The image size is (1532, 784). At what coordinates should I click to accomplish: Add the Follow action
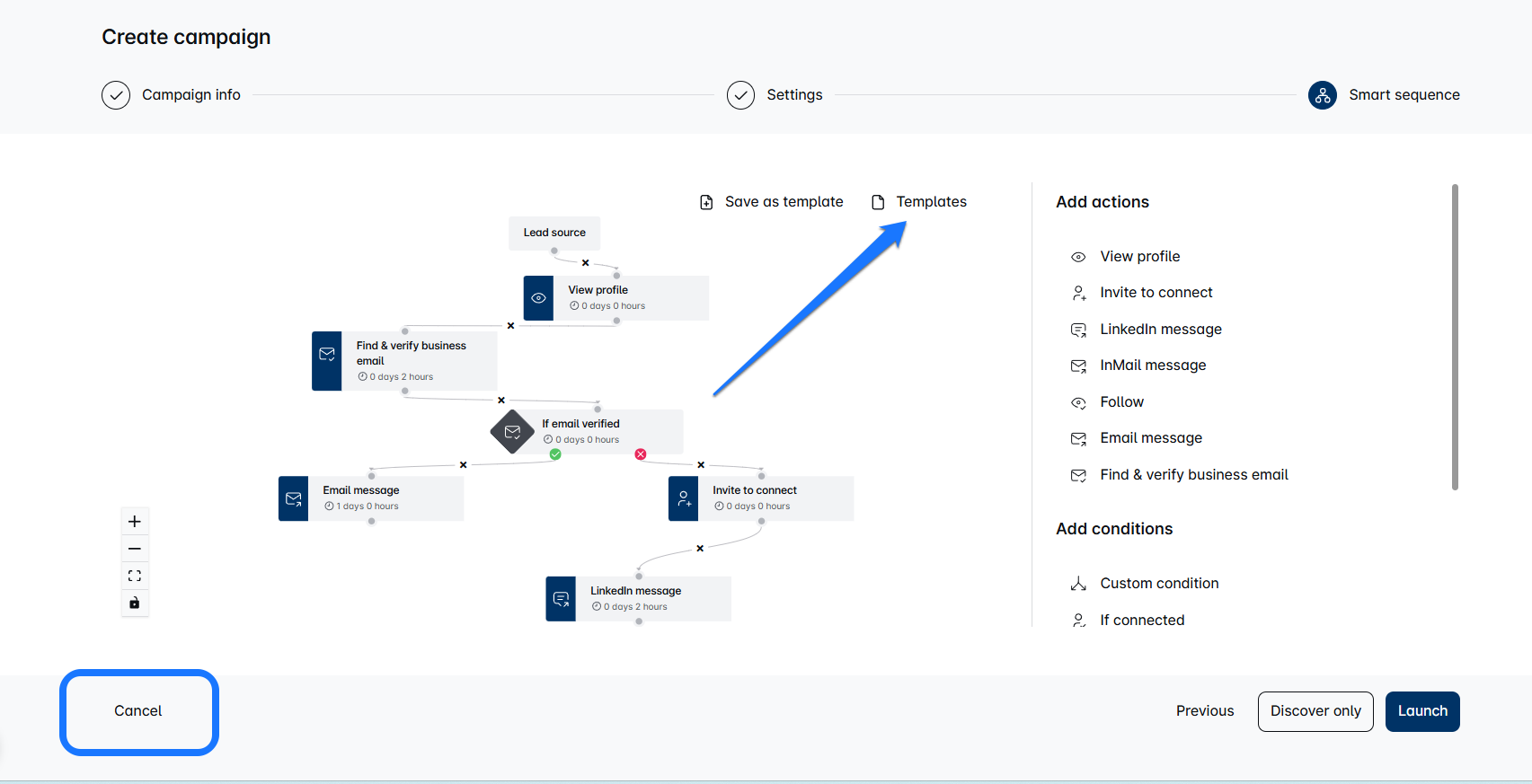click(x=1121, y=402)
